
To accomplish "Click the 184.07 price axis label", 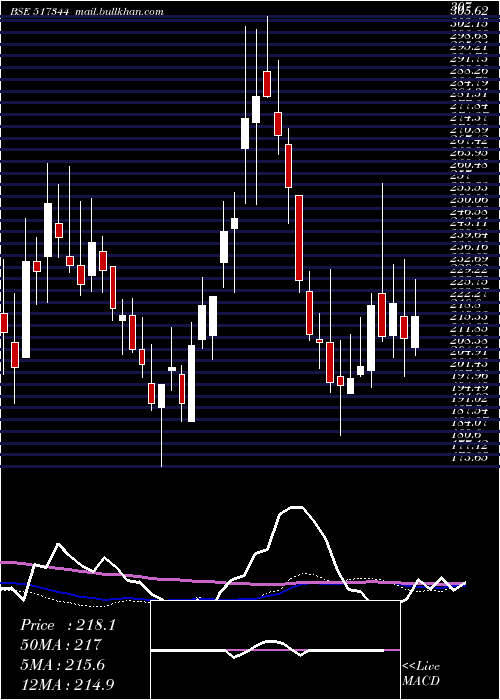I will click(x=469, y=423).
